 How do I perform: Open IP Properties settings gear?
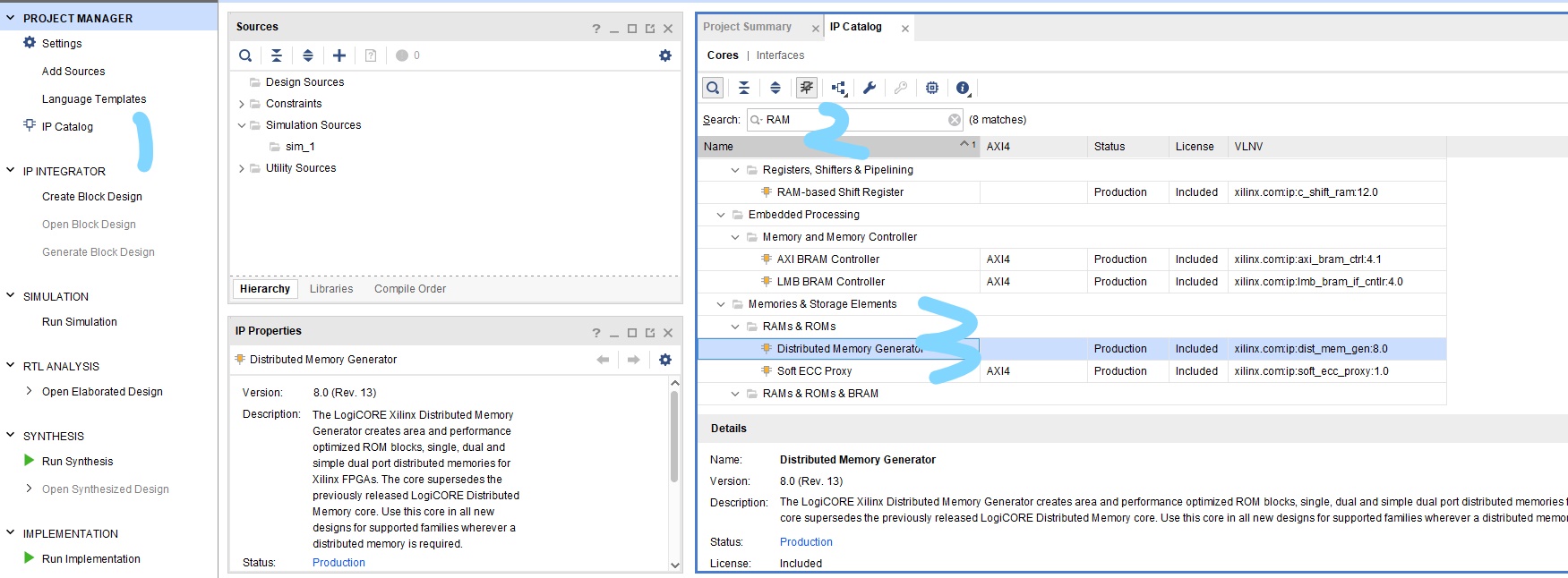click(x=665, y=360)
